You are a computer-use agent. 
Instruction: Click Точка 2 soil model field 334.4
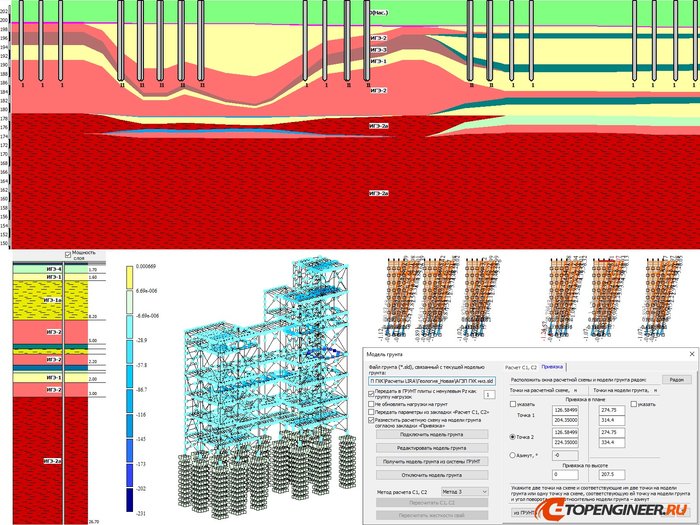pyautogui.click(x=612, y=442)
